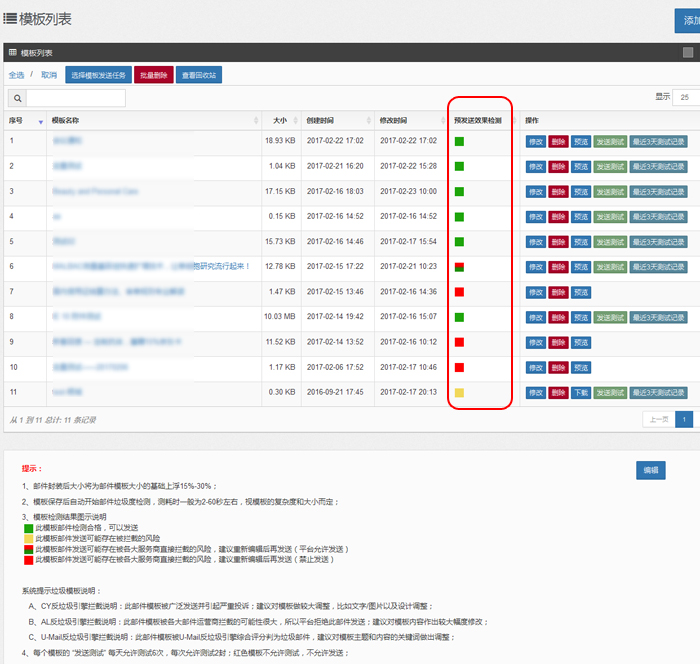Sort table by 序号 column arrow

[x=40, y=121]
